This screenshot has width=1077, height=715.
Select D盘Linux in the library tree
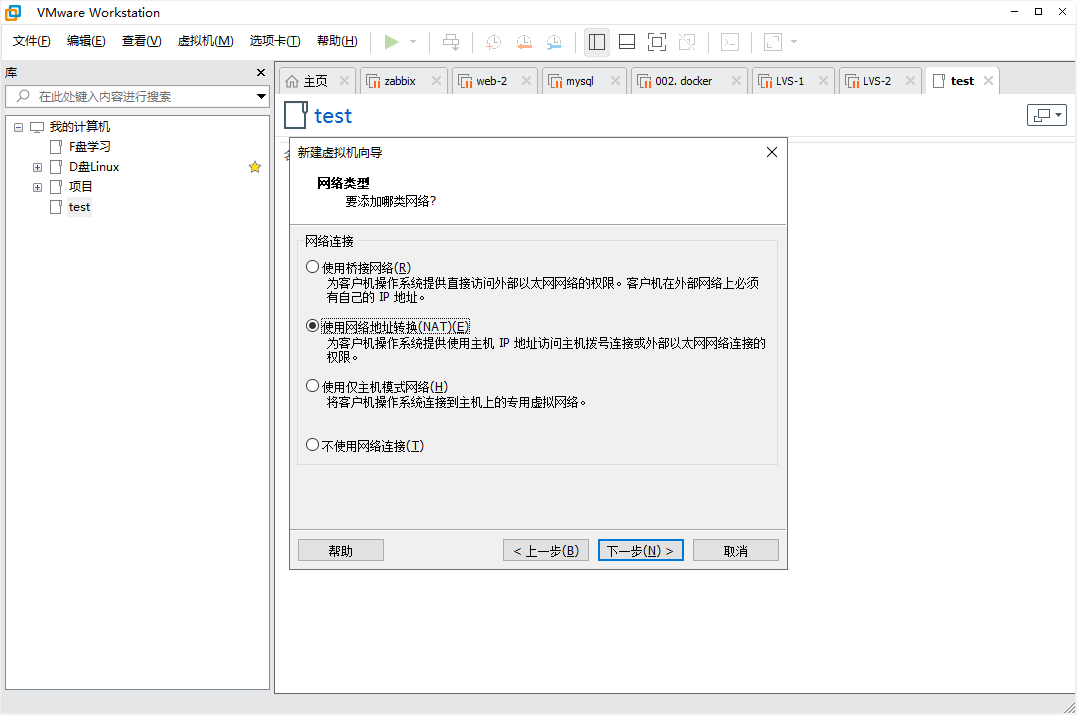click(94, 167)
